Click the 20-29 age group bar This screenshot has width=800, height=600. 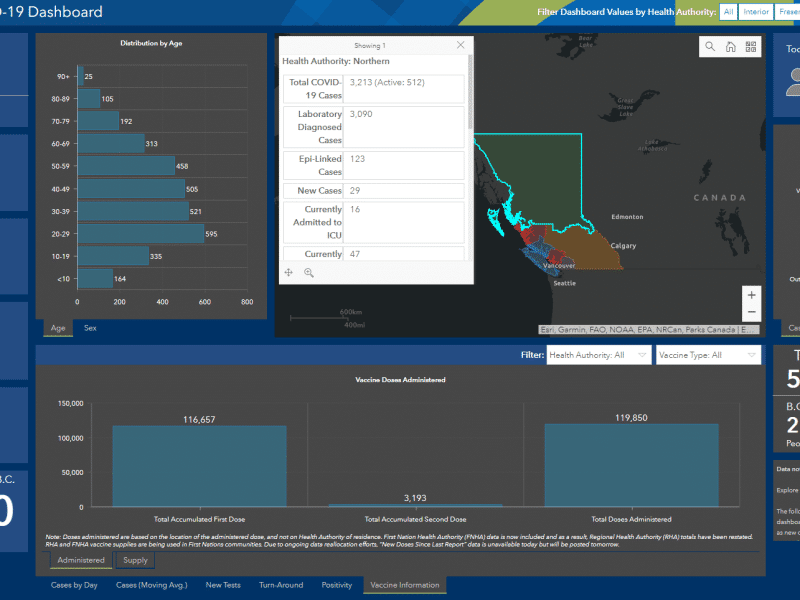140,233
